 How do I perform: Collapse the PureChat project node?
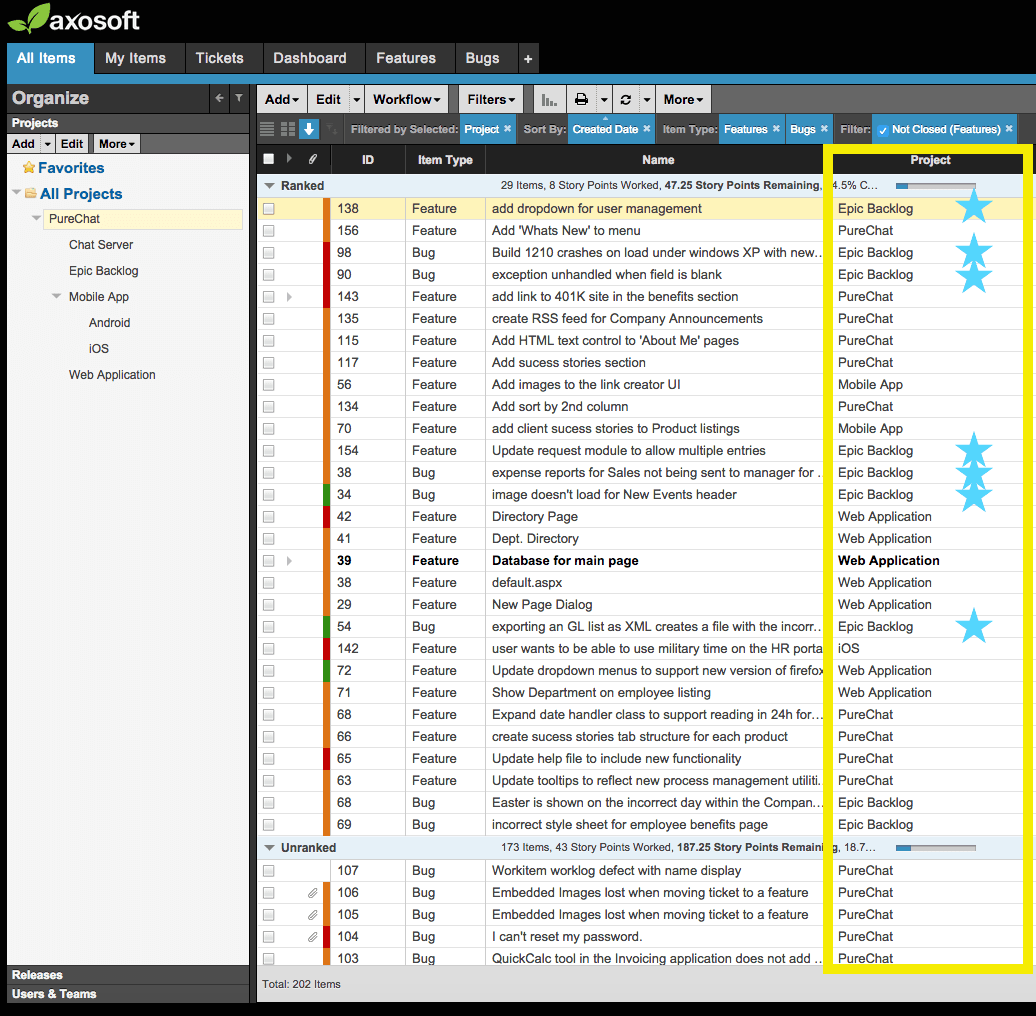36,218
